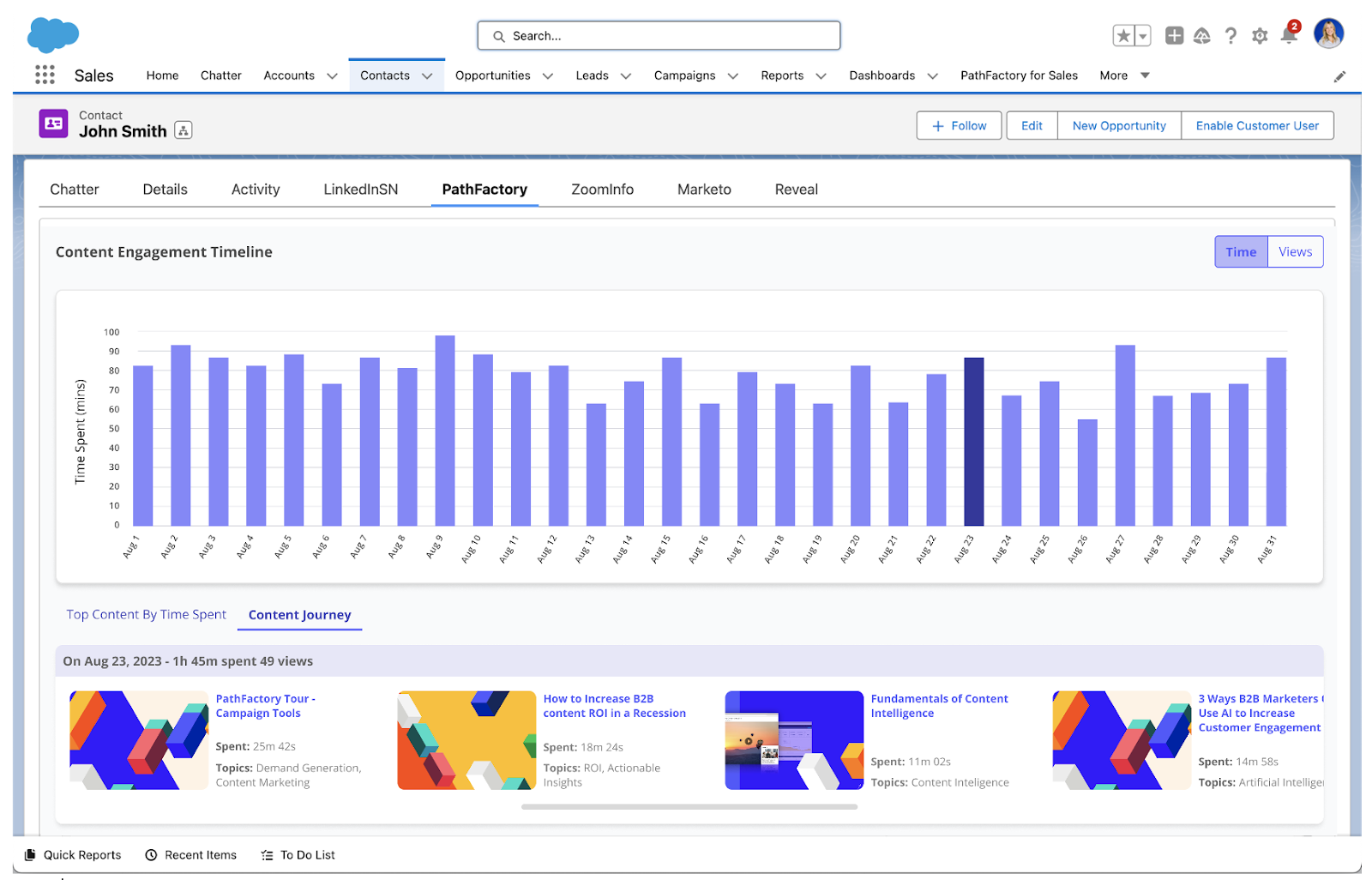1372x880 pixels.
Task: Click the Salesforce cloud logo
Action: [53, 35]
